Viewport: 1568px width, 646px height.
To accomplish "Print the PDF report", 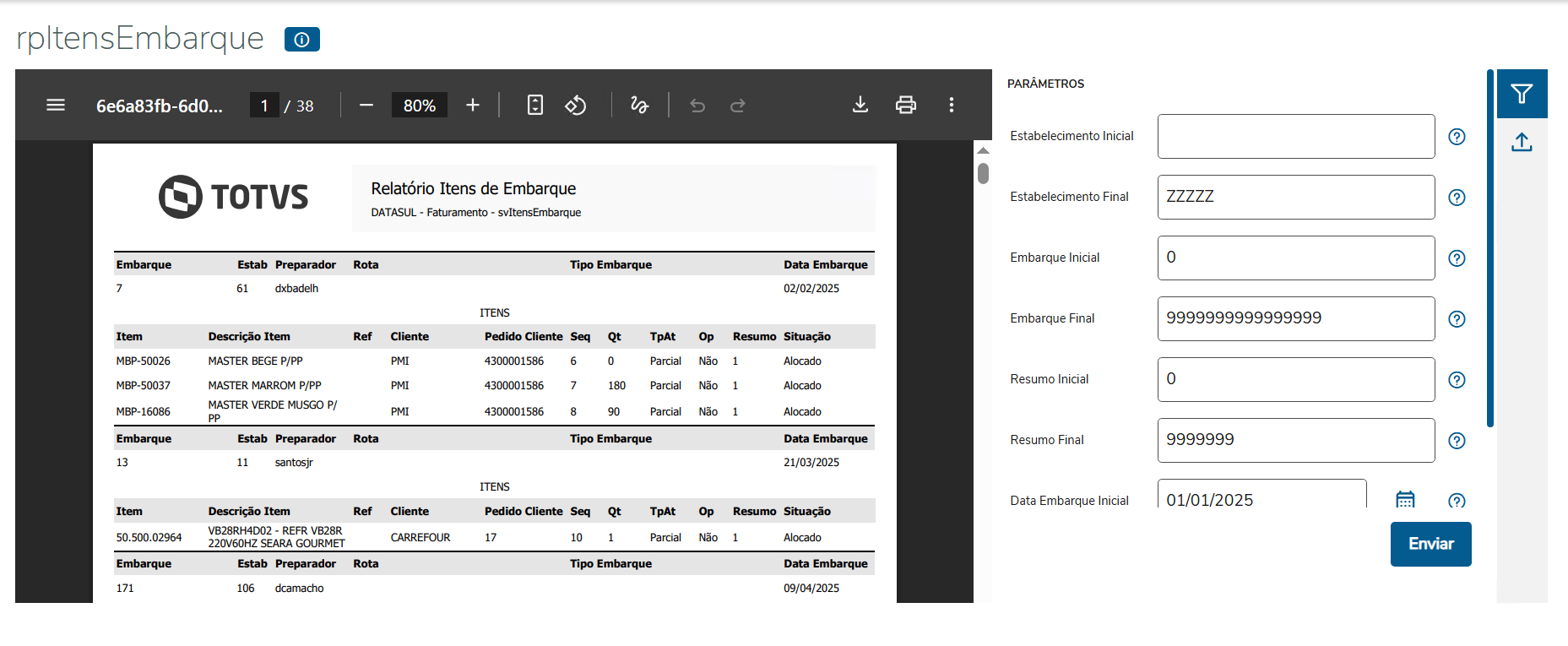I will click(906, 105).
